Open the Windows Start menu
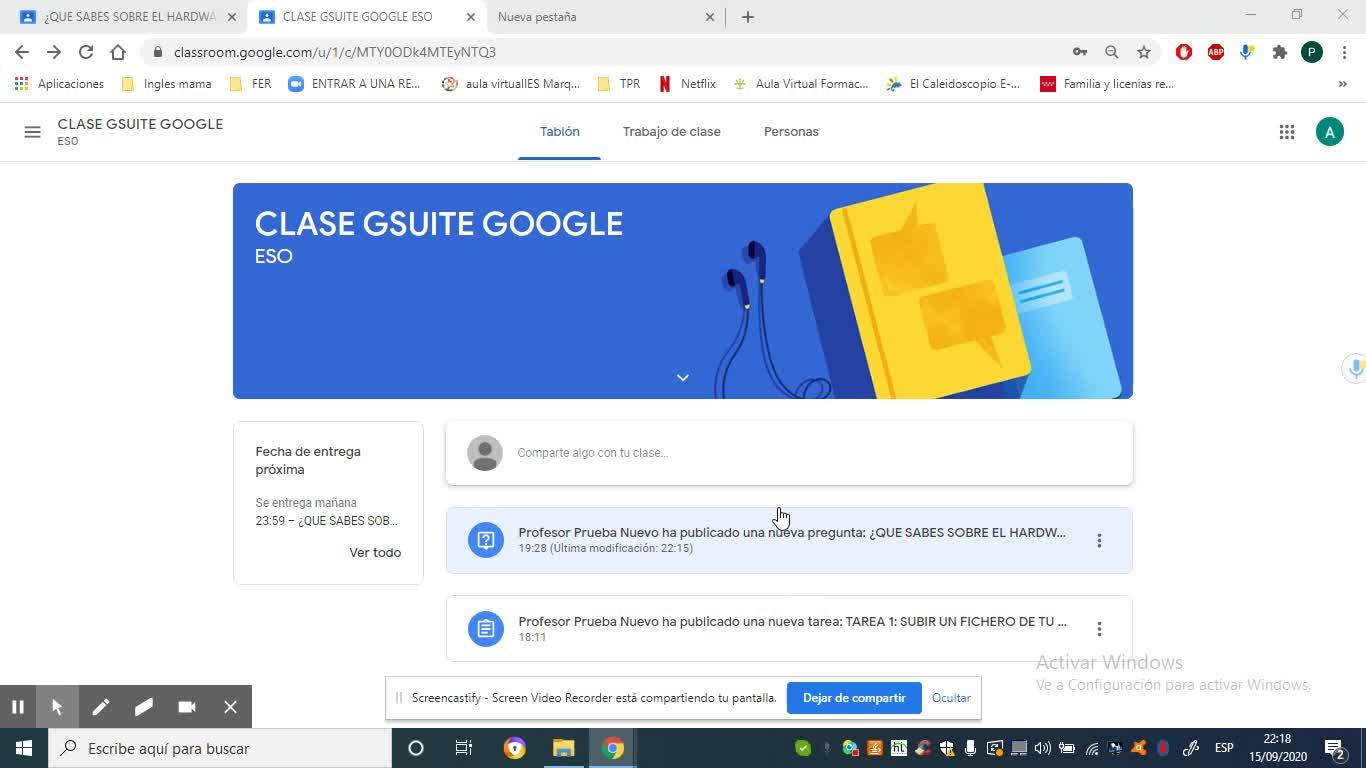 [23, 748]
